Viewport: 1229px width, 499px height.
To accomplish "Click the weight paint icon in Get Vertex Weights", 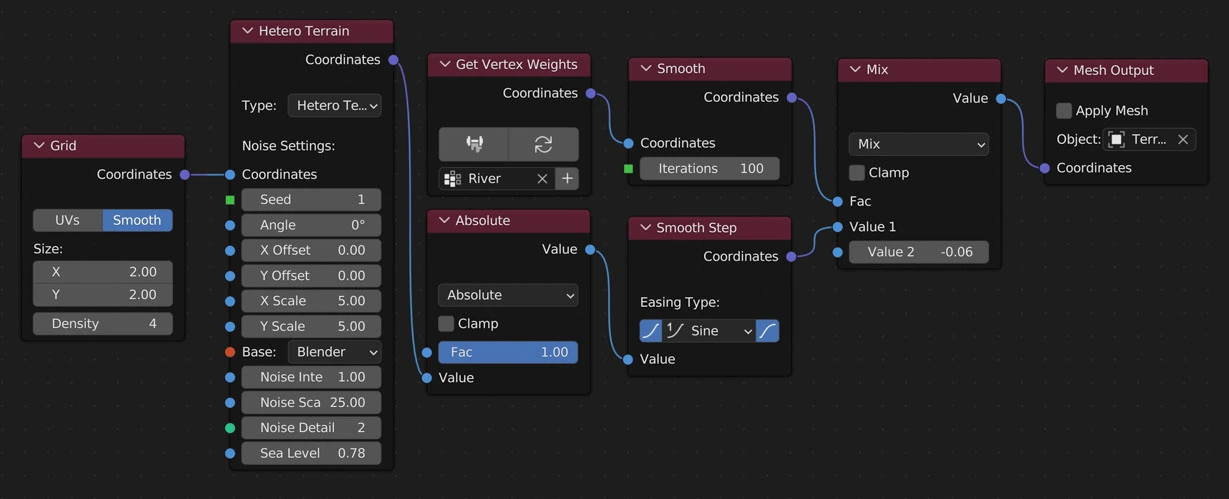I will click(x=474, y=144).
